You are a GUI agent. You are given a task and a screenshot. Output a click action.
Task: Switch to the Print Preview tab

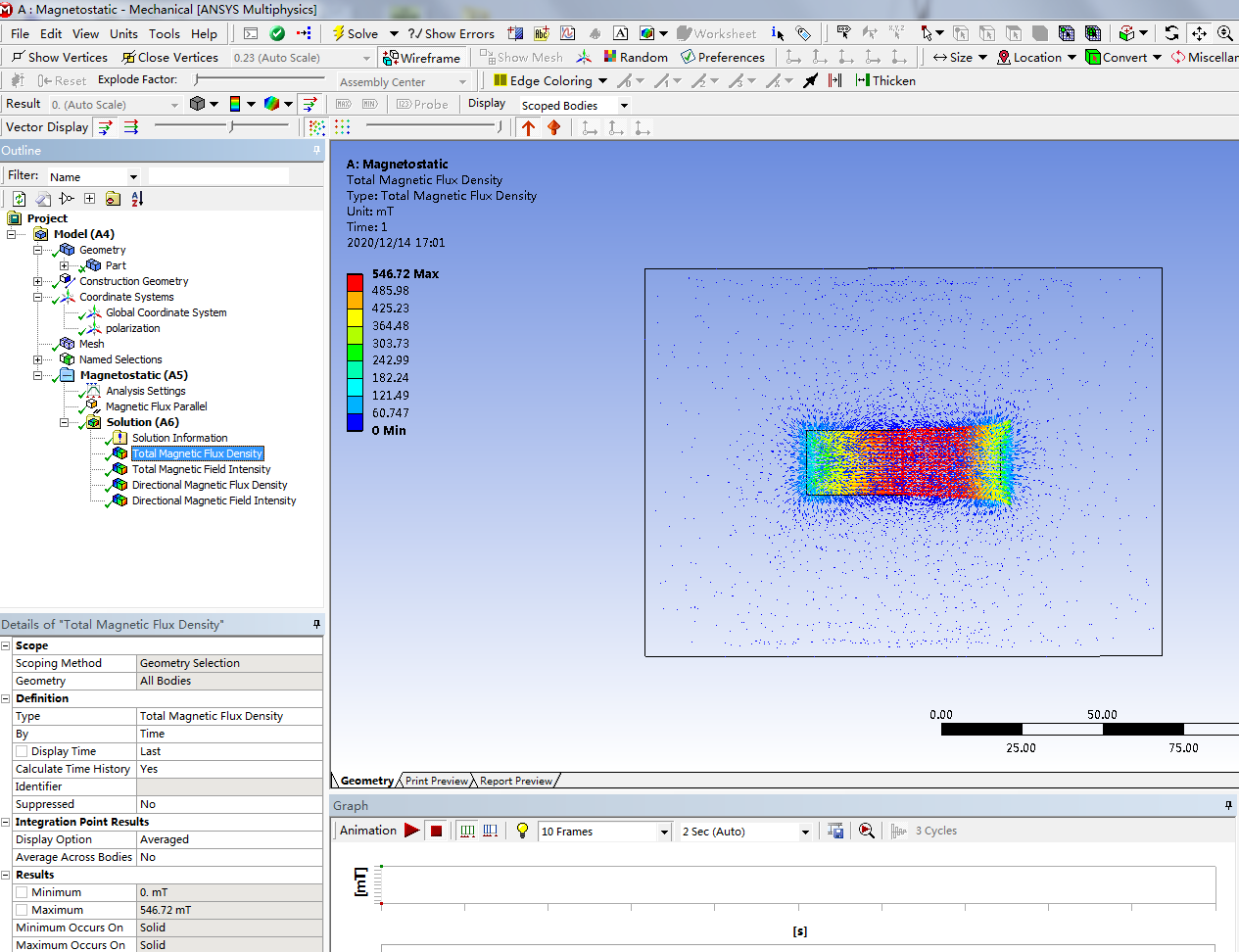point(436,781)
